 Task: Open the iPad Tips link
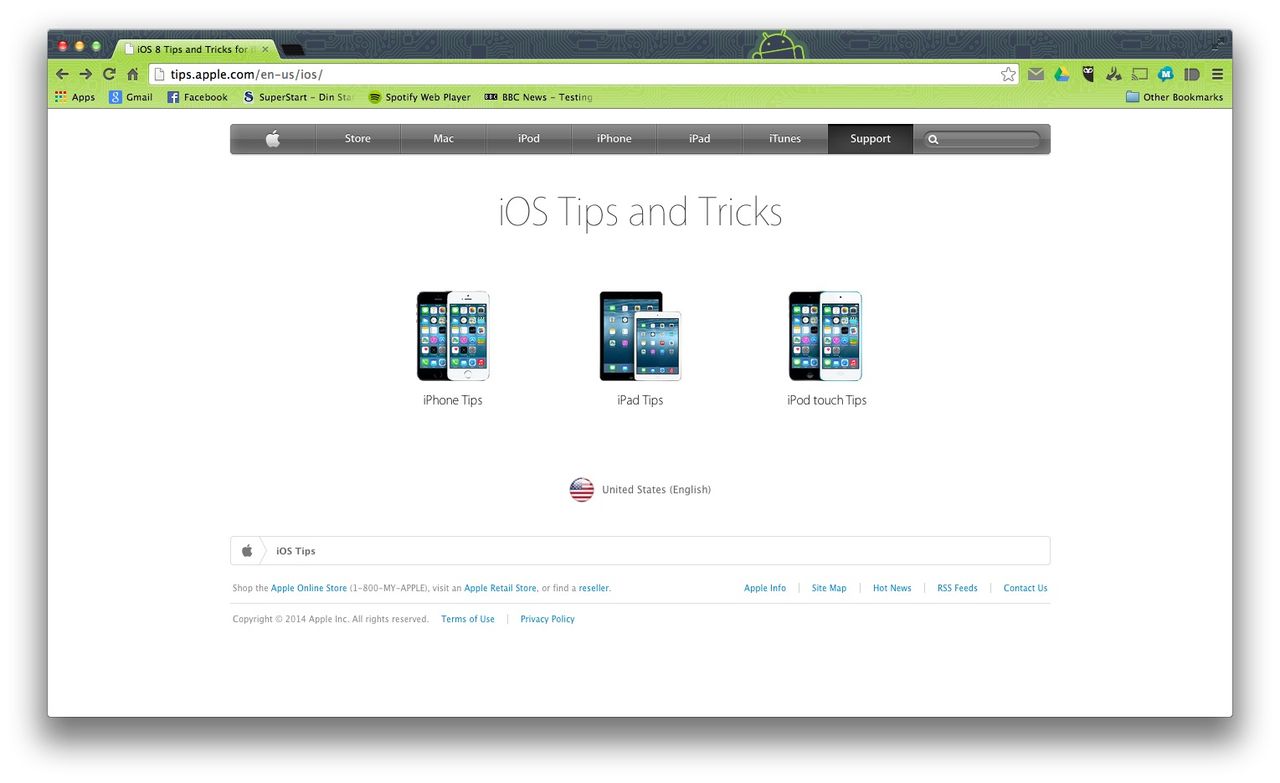640,400
